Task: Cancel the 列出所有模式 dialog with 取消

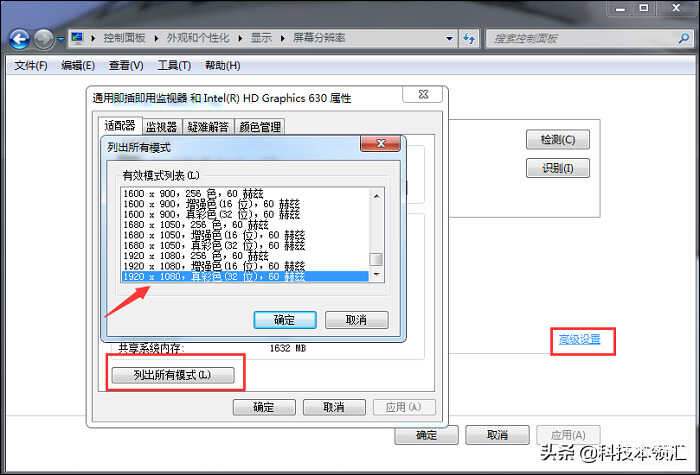Action: click(357, 320)
